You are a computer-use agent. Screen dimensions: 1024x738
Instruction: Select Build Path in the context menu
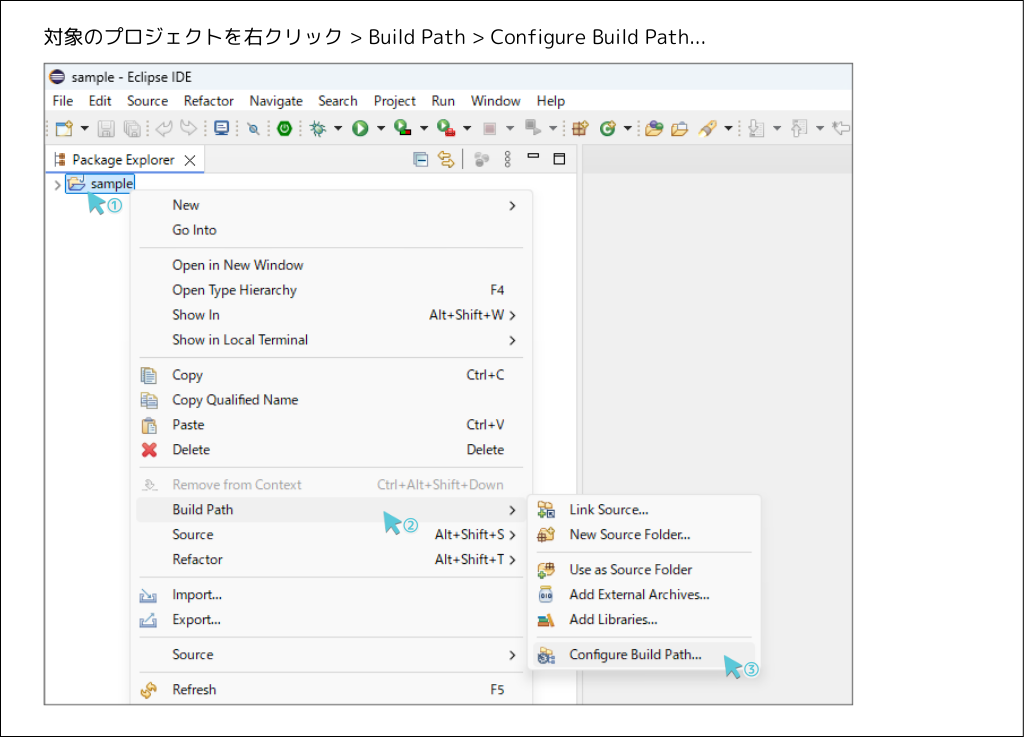click(x=331, y=510)
